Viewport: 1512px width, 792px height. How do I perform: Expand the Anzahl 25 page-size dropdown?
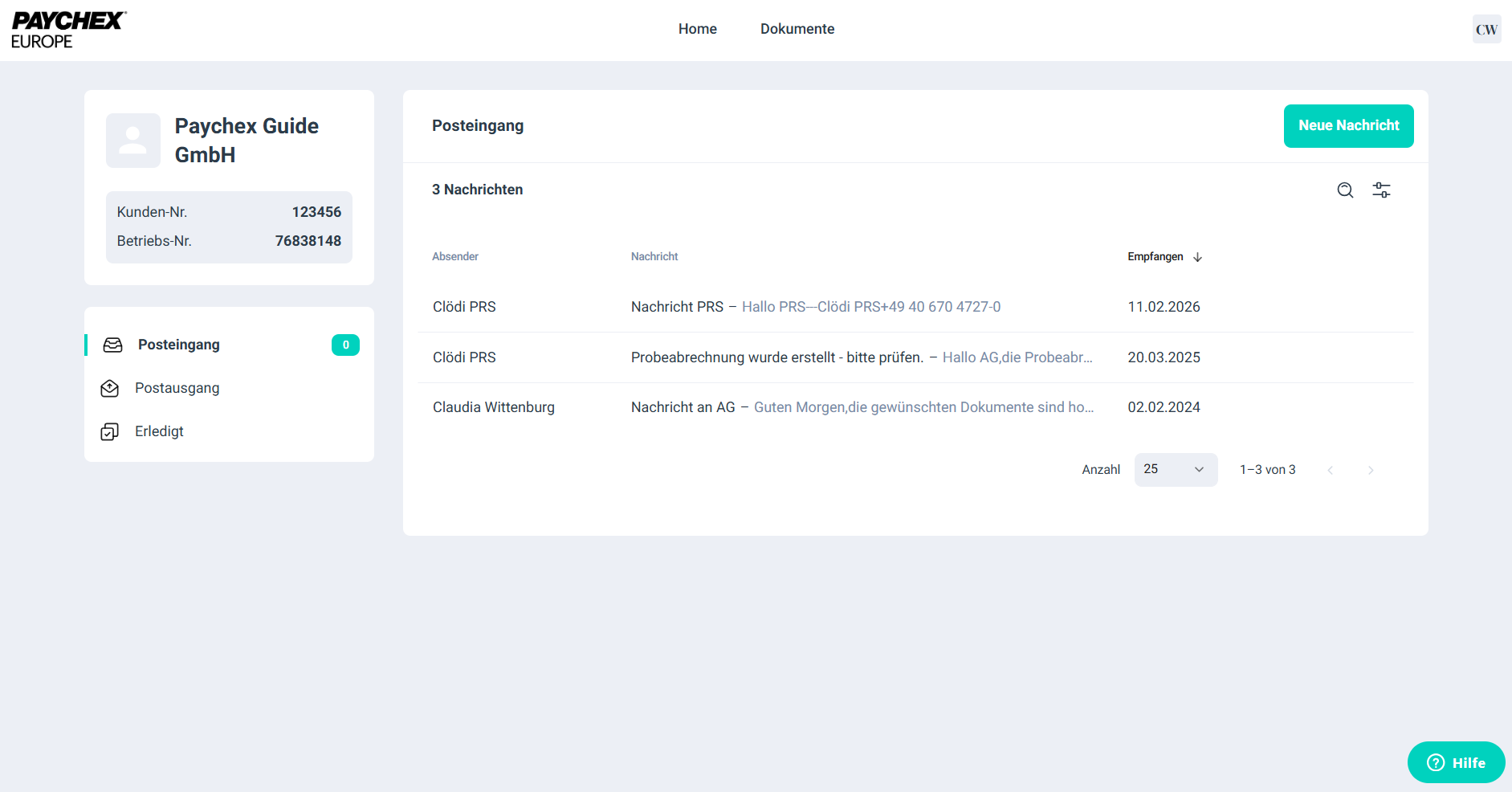(x=1176, y=470)
